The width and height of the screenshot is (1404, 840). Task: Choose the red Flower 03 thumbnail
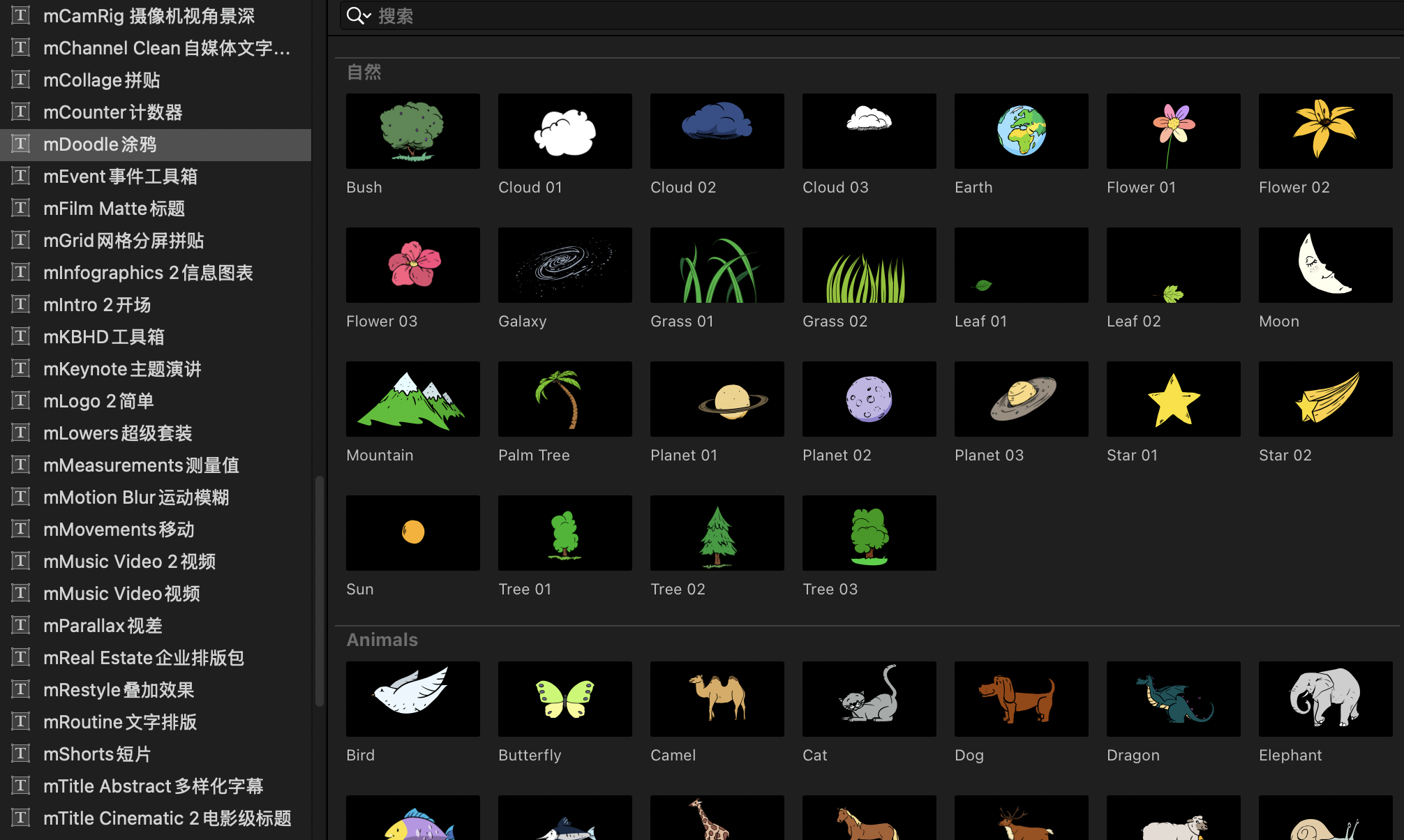[413, 265]
